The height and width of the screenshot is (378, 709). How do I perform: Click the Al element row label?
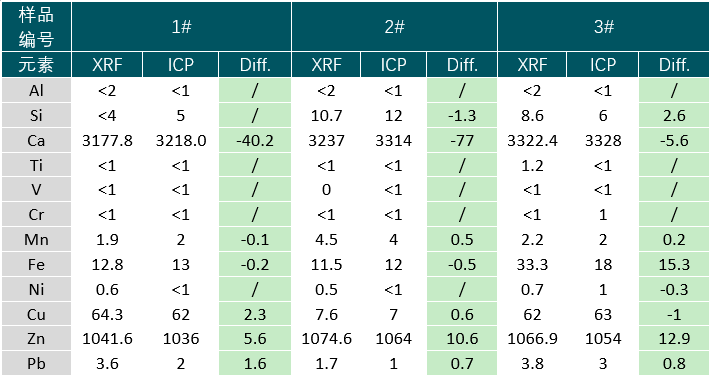point(36,91)
